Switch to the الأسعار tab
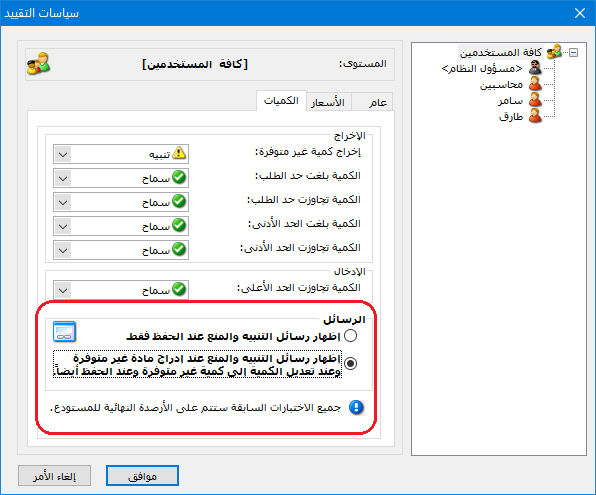 click(328, 102)
